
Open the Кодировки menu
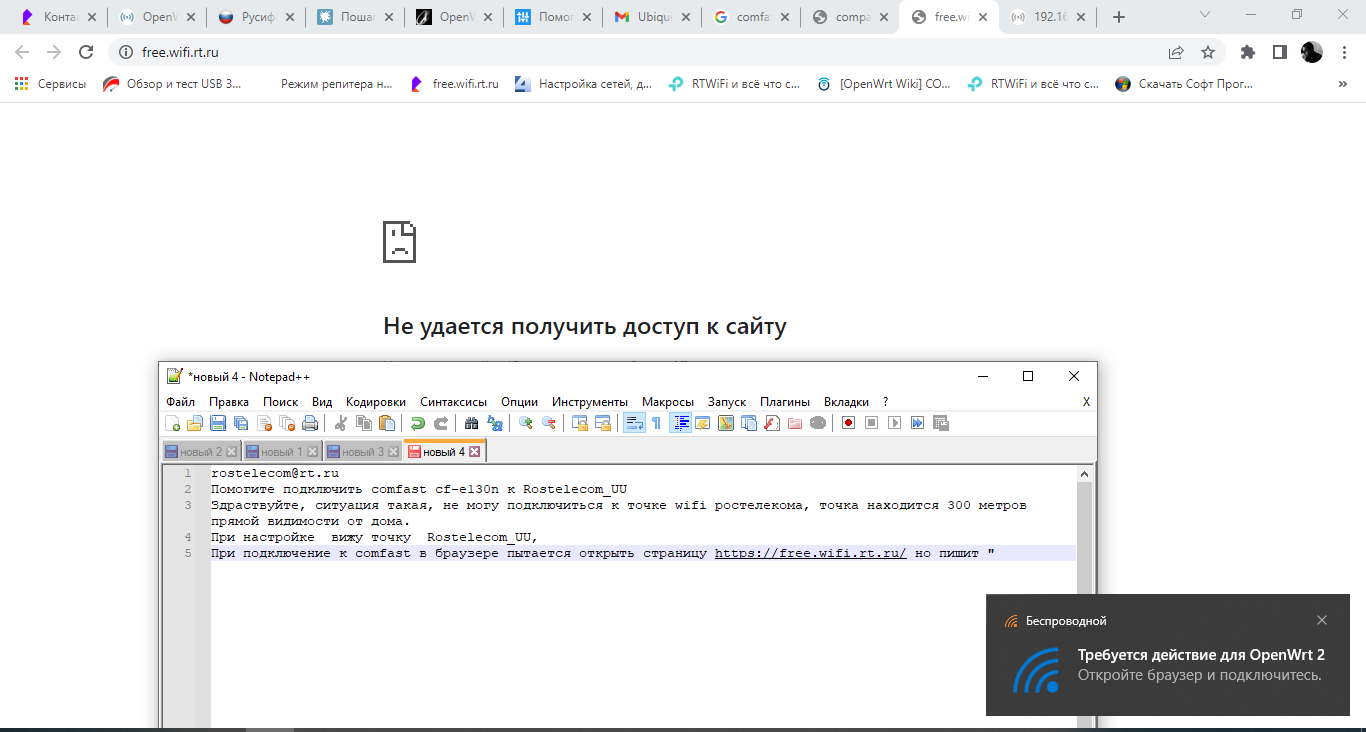[376, 401]
